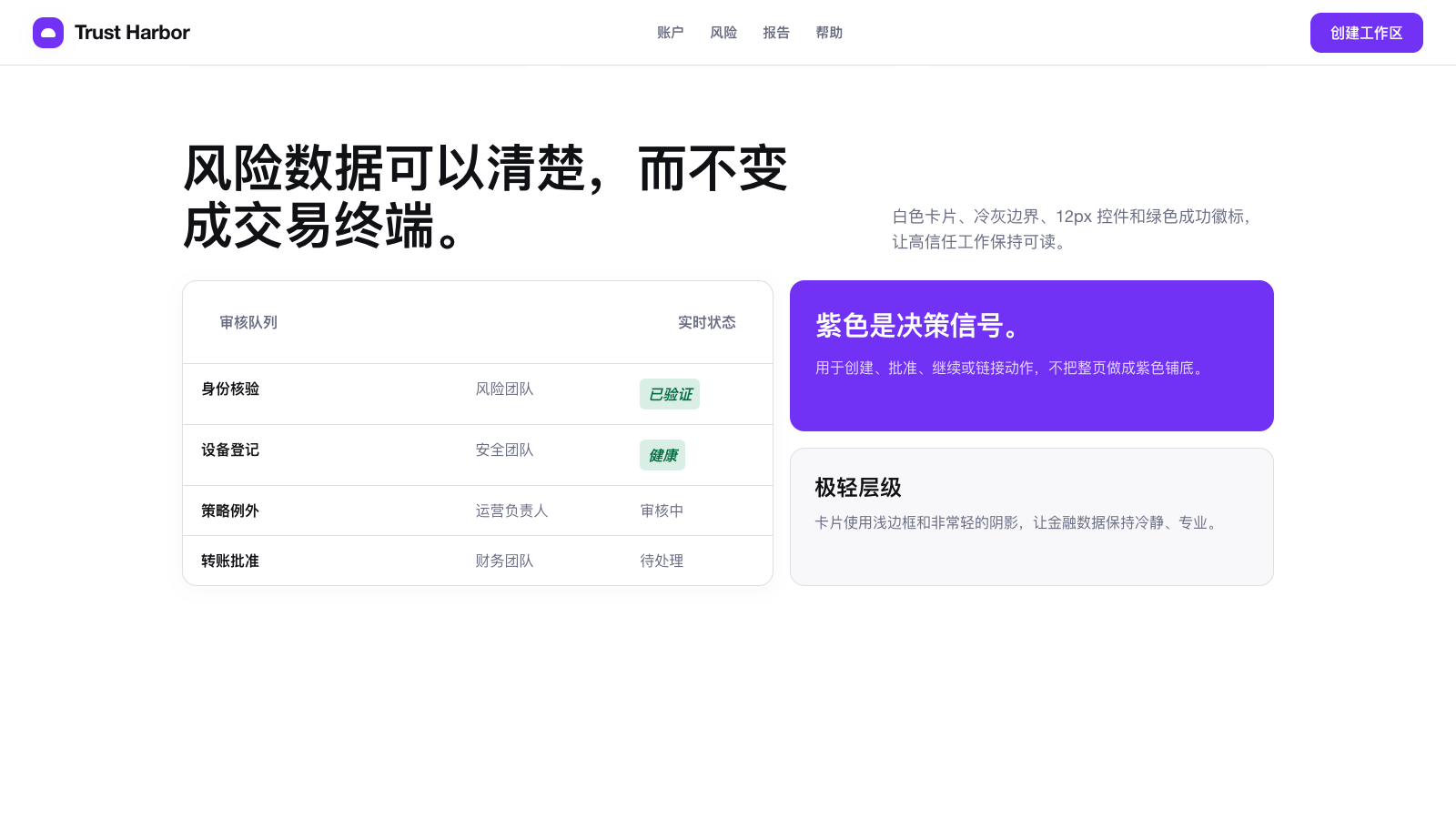Click the 财务团队 cell

click(x=504, y=561)
